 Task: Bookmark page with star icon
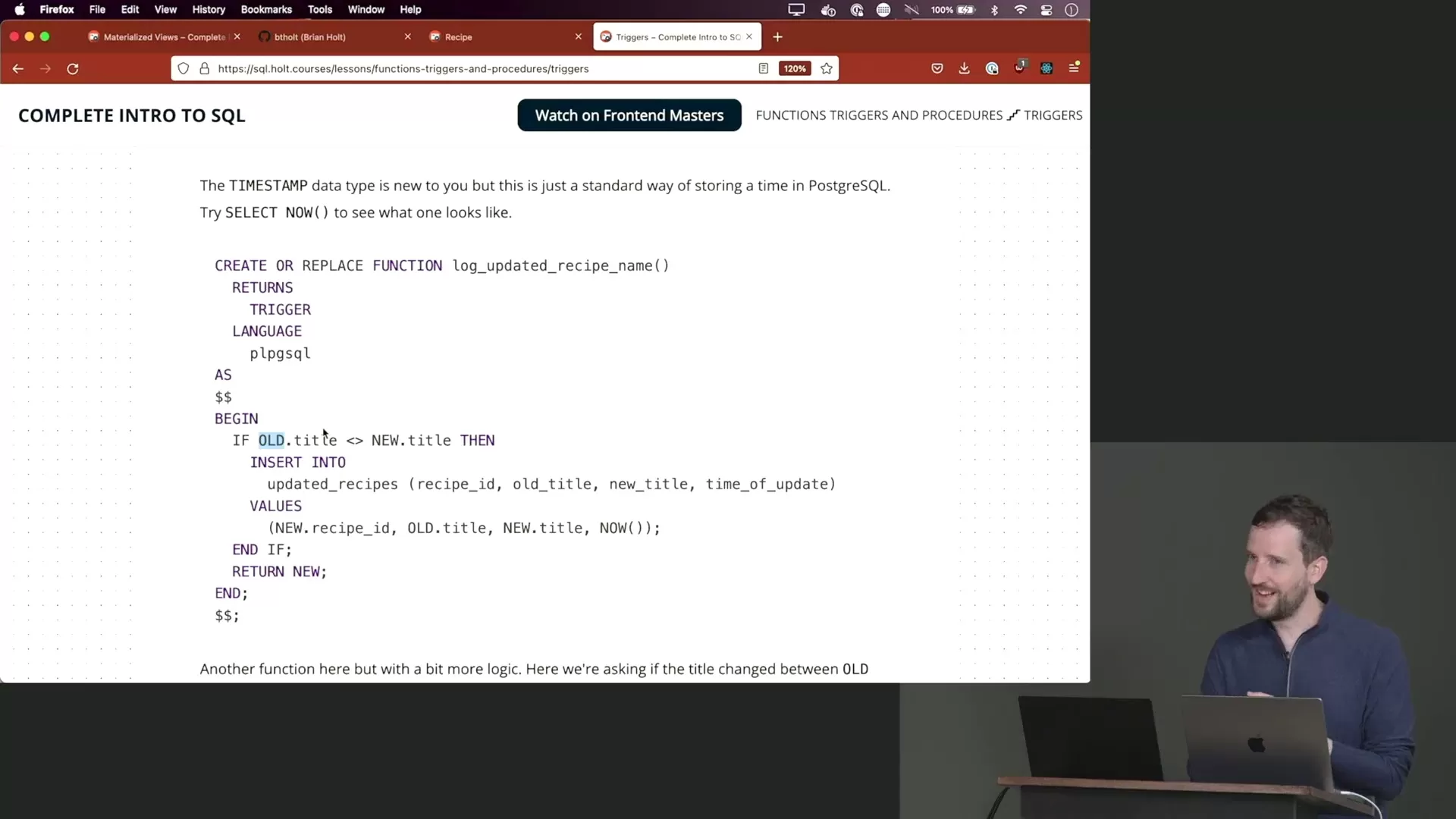click(x=827, y=68)
